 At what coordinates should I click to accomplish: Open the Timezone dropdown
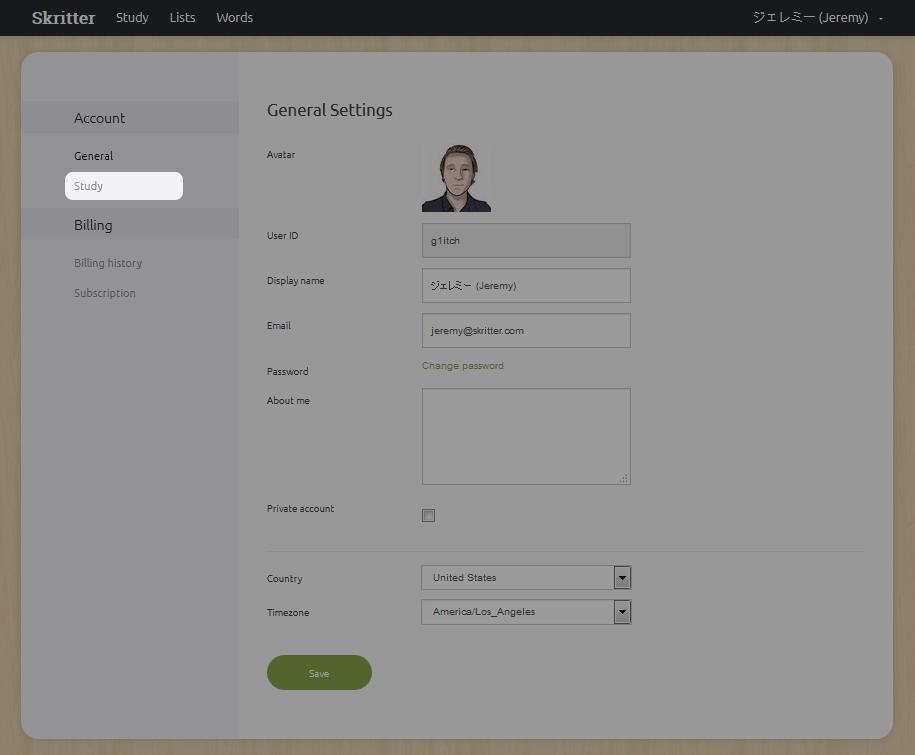[526, 612]
